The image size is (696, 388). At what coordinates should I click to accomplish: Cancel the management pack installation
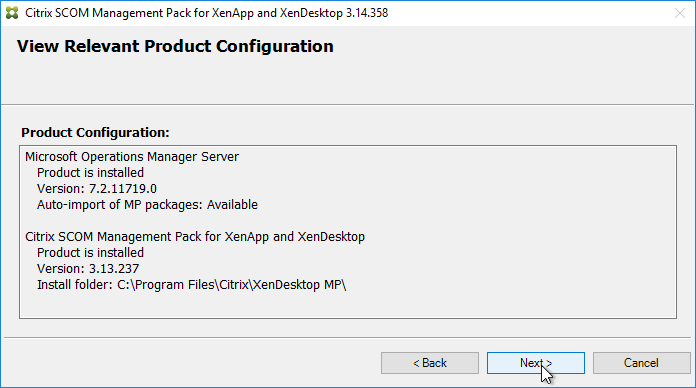click(641, 363)
